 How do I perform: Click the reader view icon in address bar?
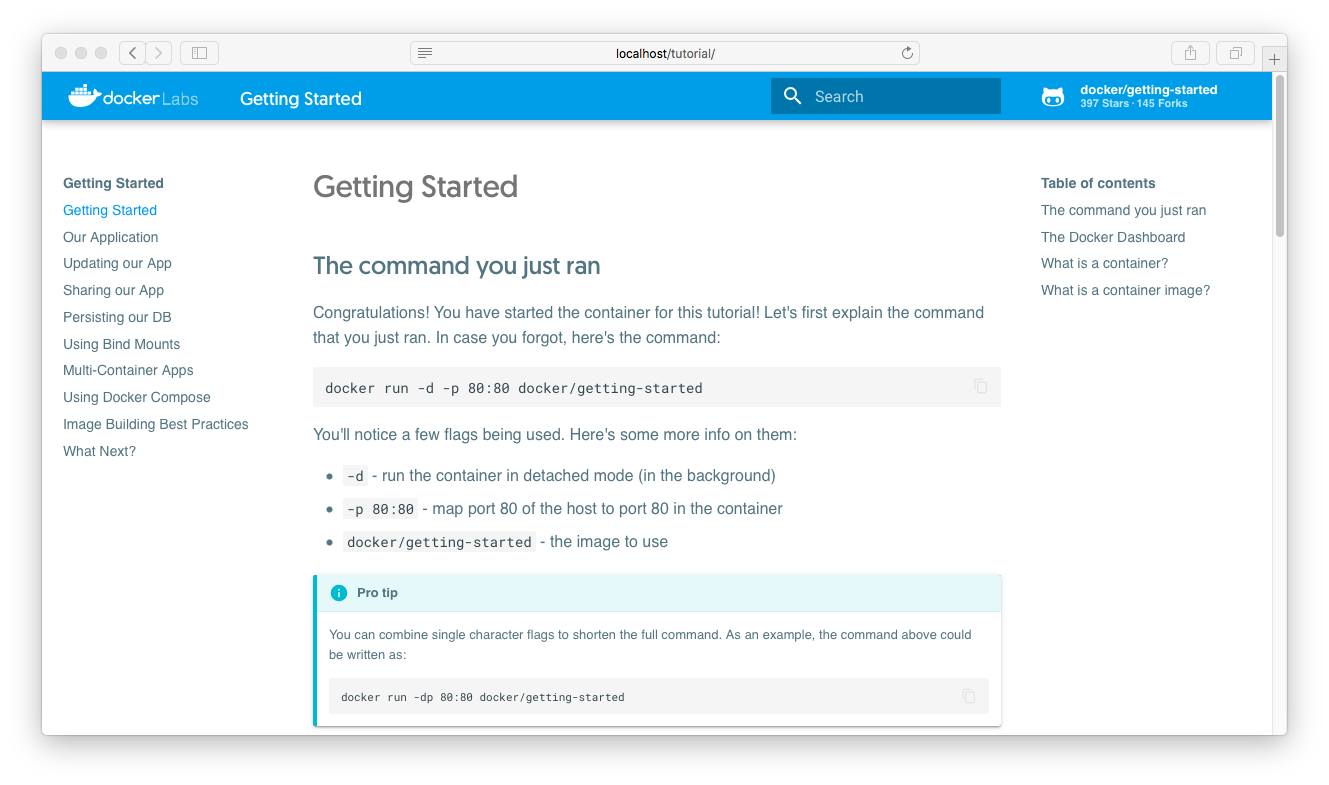[x=425, y=53]
